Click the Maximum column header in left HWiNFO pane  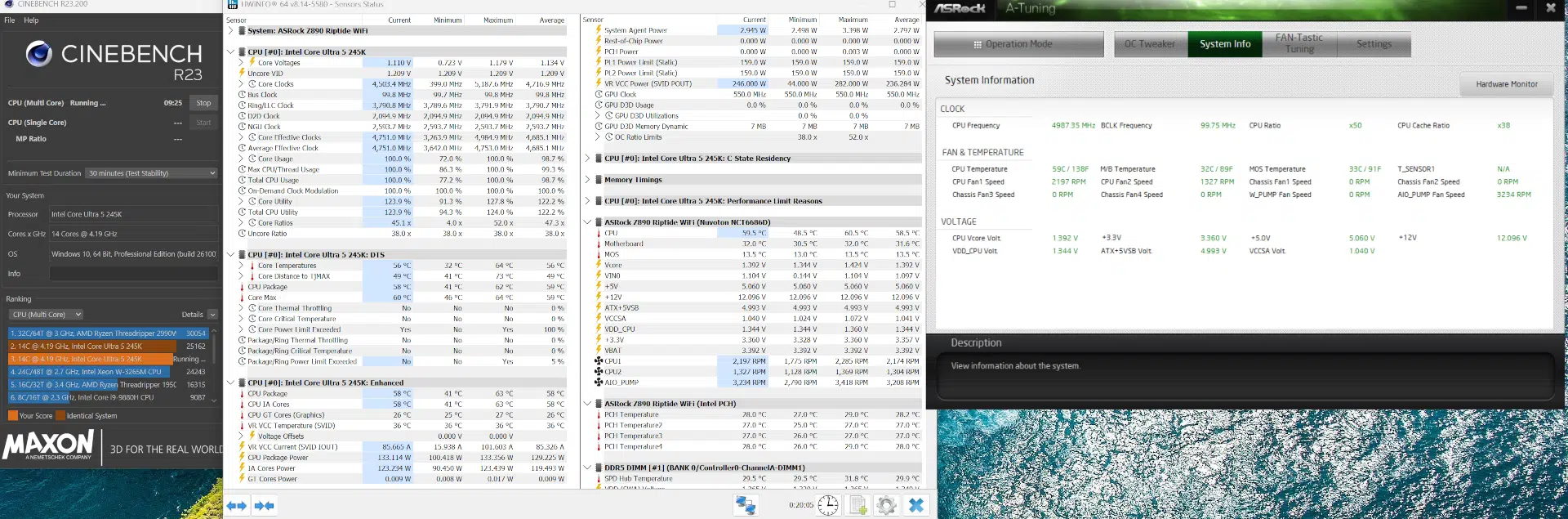pyautogui.click(x=498, y=20)
